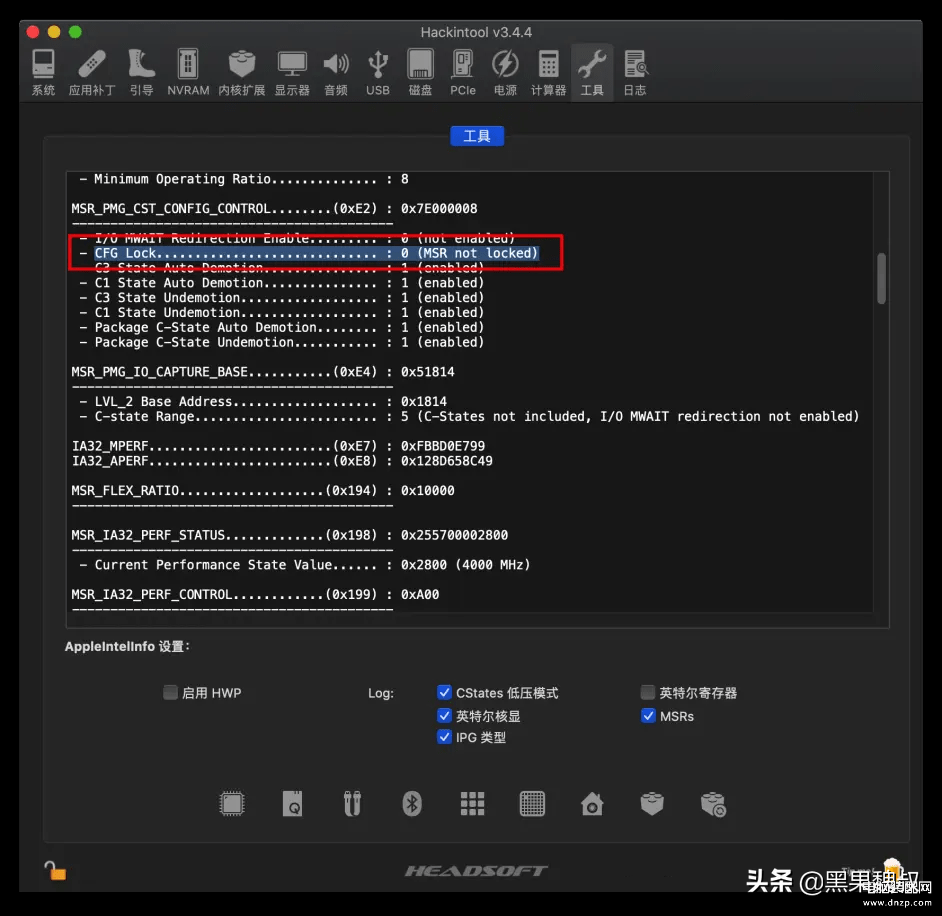Screen dimensions: 942x916
Task: Click the house with gear tool icon
Action: click(x=592, y=804)
